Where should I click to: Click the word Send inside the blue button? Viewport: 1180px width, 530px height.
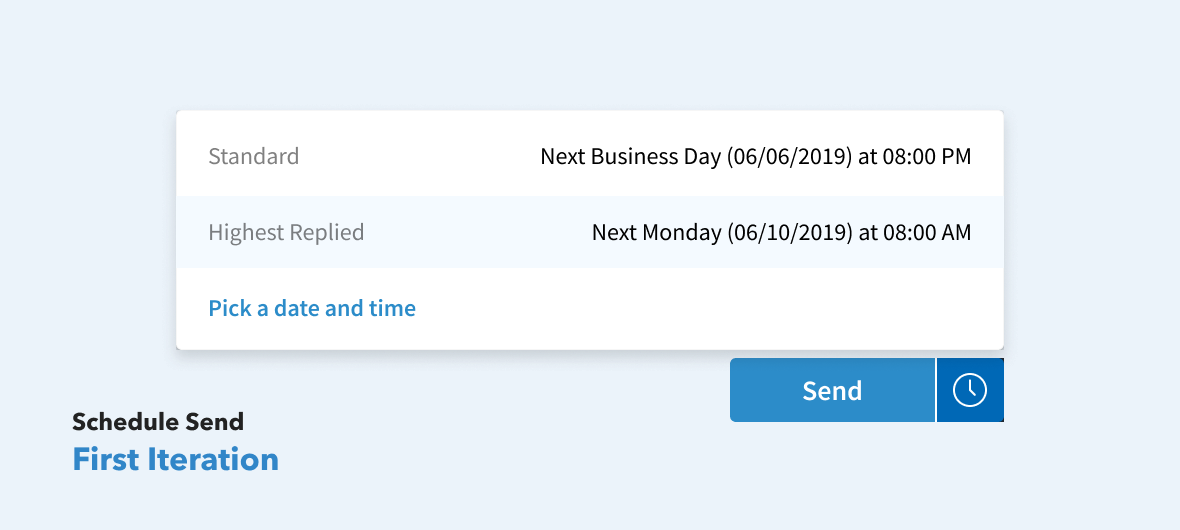pos(832,391)
